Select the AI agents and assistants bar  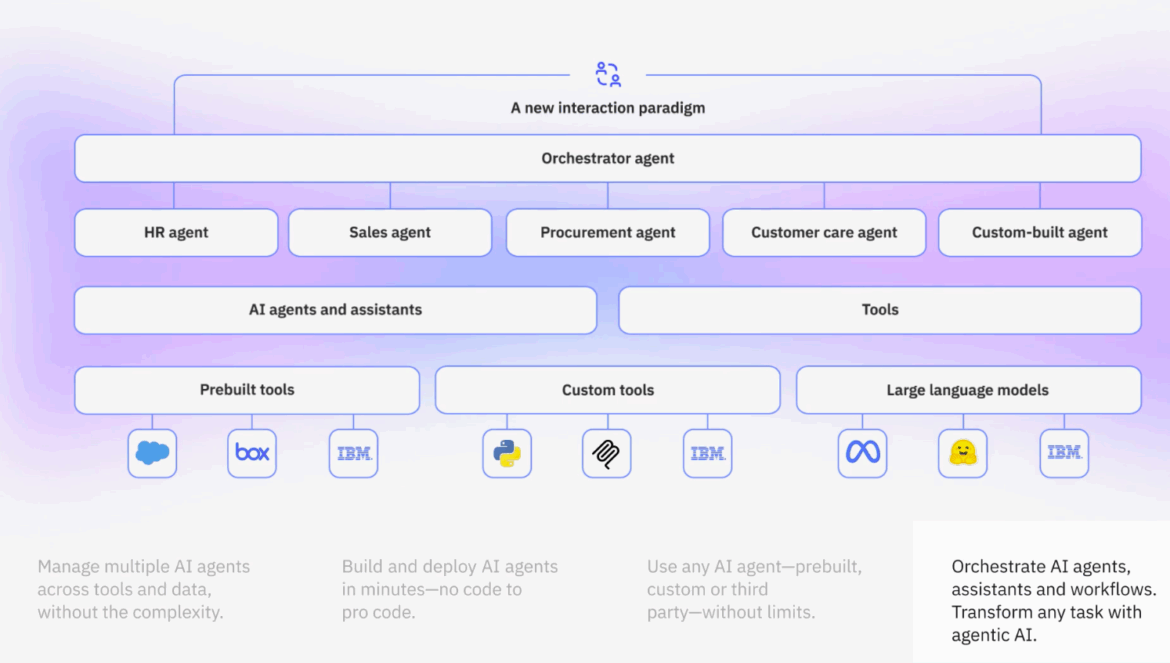[335, 310]
